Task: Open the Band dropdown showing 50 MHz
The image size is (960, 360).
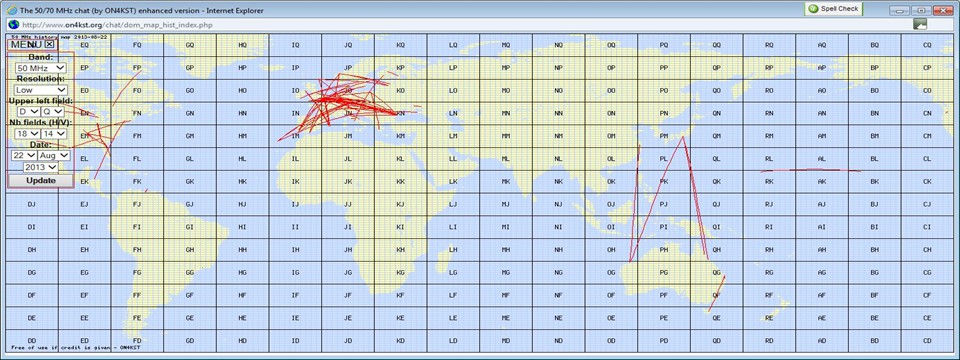Action: pyautogui.click(x=41, y=68)
